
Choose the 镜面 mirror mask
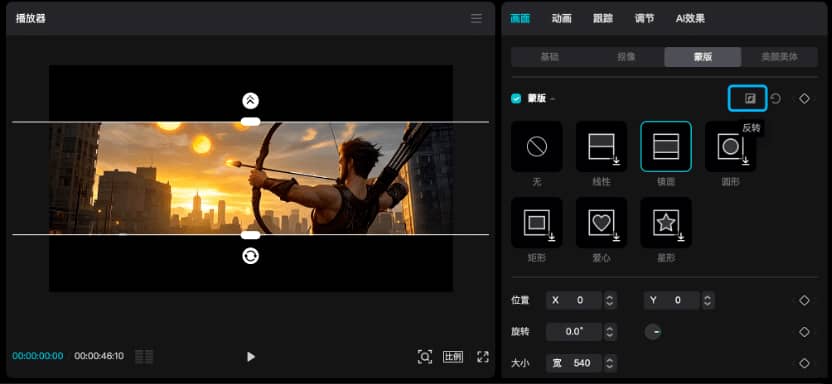pos(666,146)
